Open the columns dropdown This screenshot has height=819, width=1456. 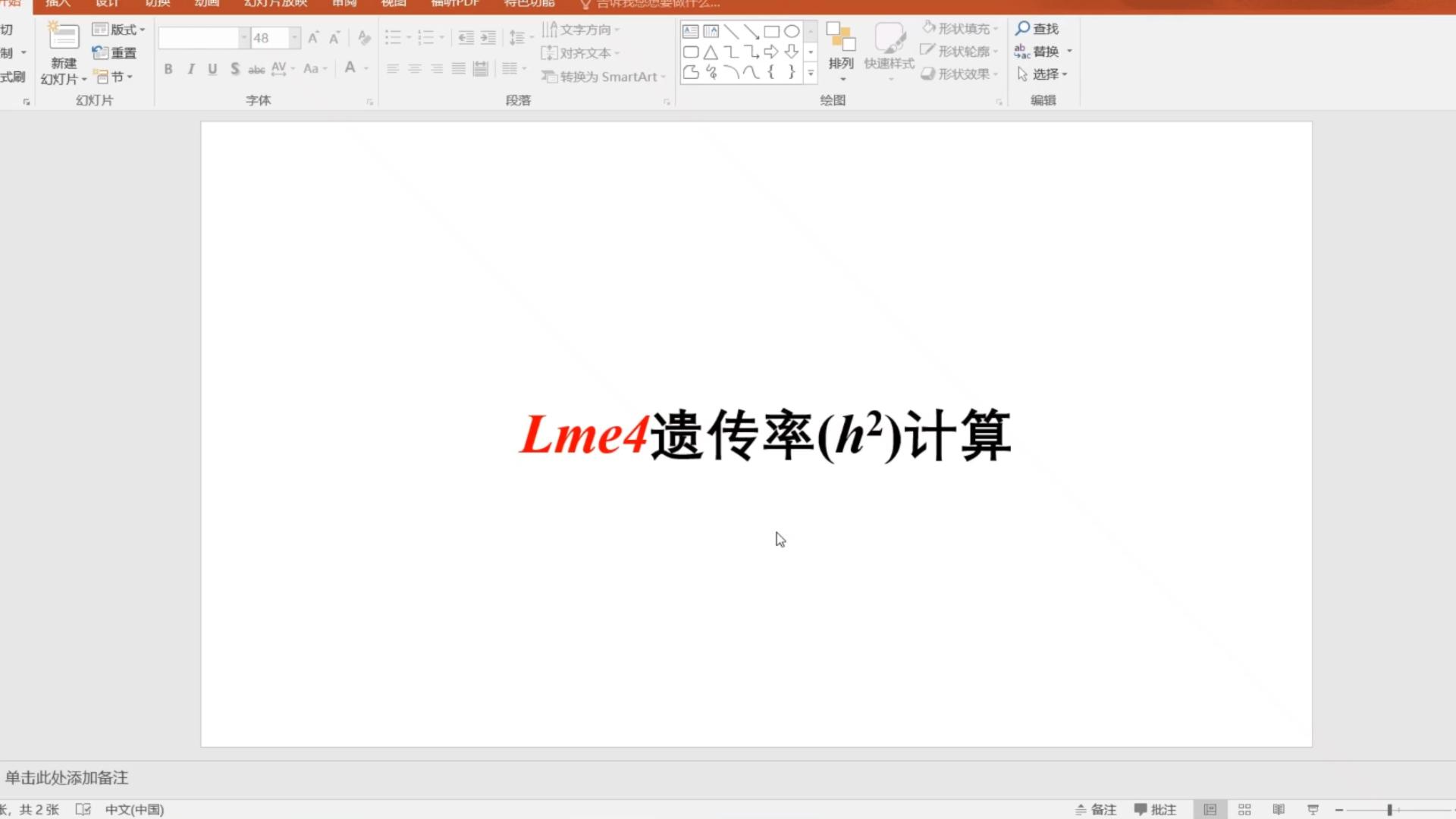pyautogui.click(x=514, y=69)
